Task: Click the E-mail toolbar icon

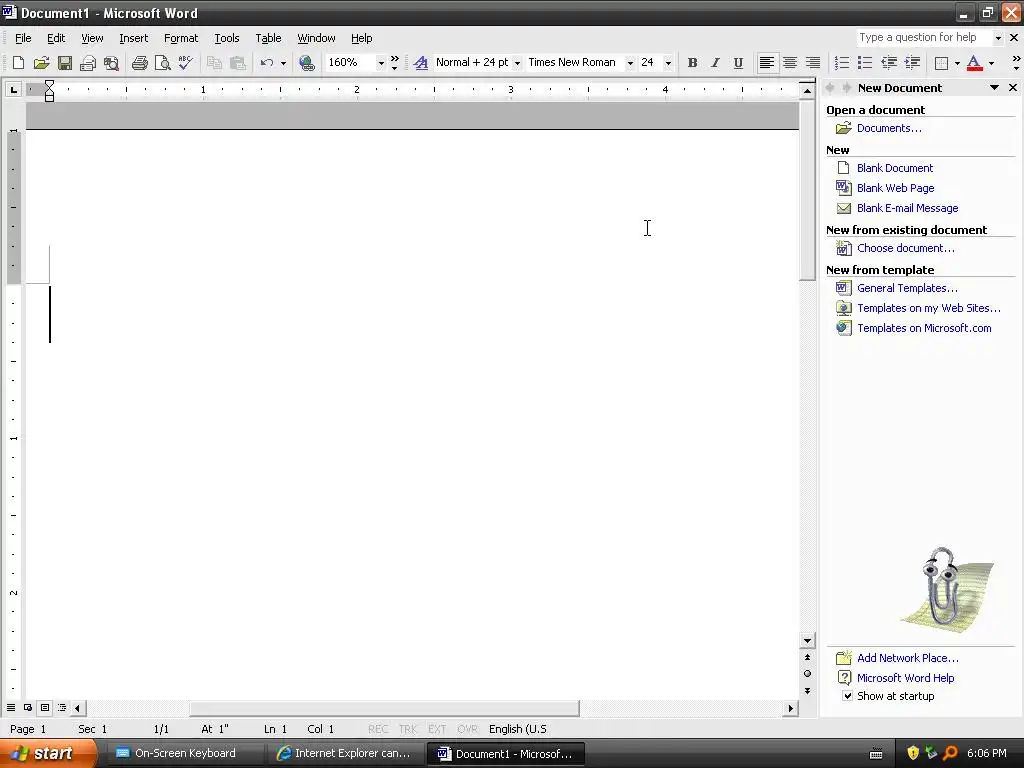Action: pos(88,63)
